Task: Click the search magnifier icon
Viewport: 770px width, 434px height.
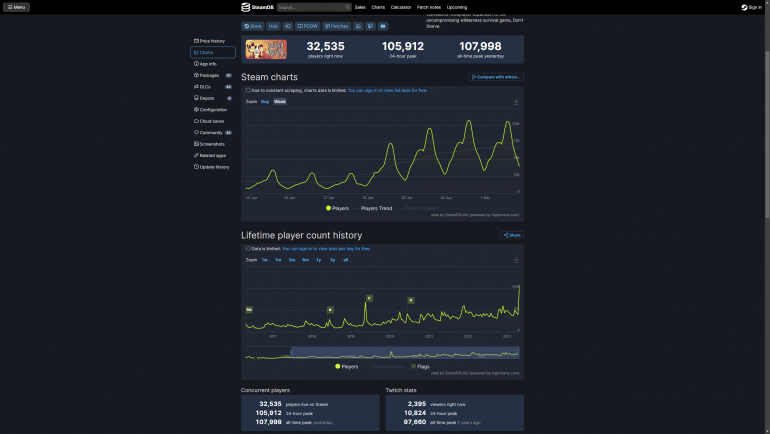Action: [347, 7]
